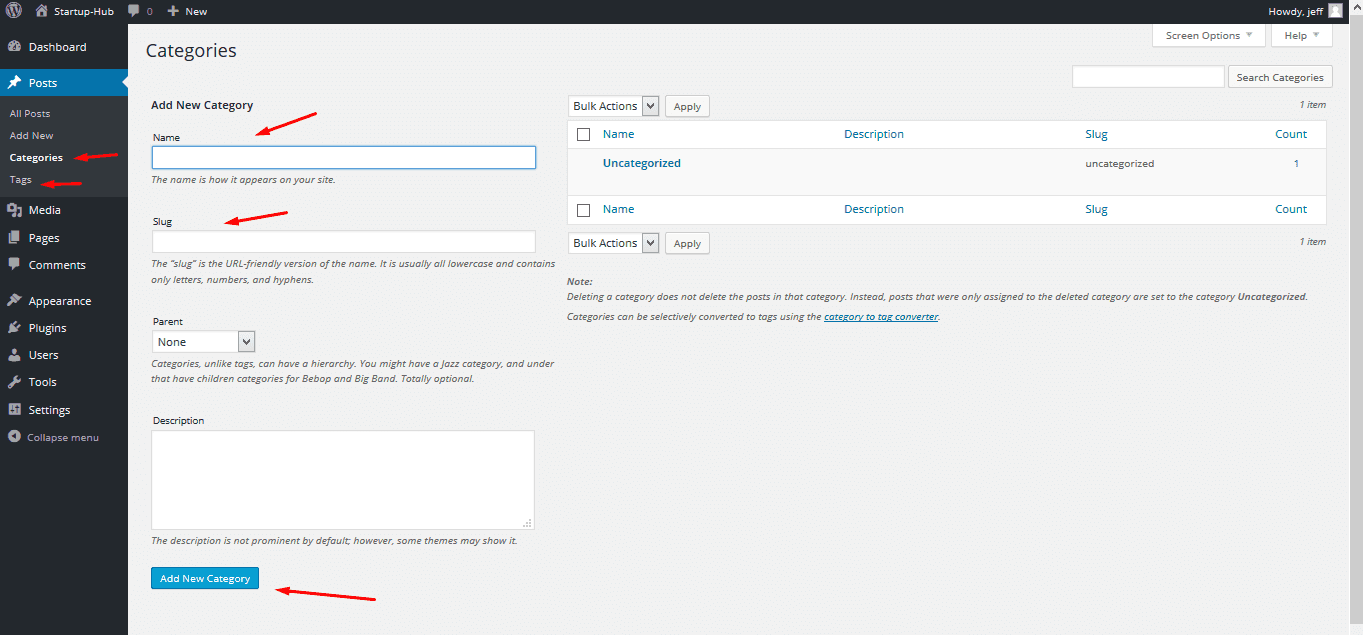The image size is (1363, 635).
Task: Collapse the admin sidebar menu
Action: pos(54,437)
